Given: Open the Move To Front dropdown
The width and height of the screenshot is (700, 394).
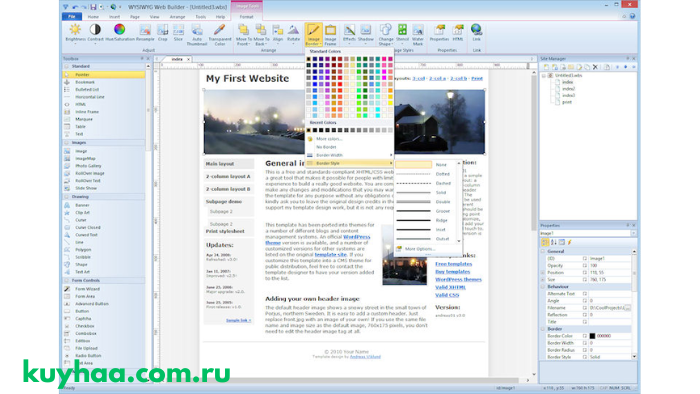Looking at the screenshot, I should coord(244,42).
